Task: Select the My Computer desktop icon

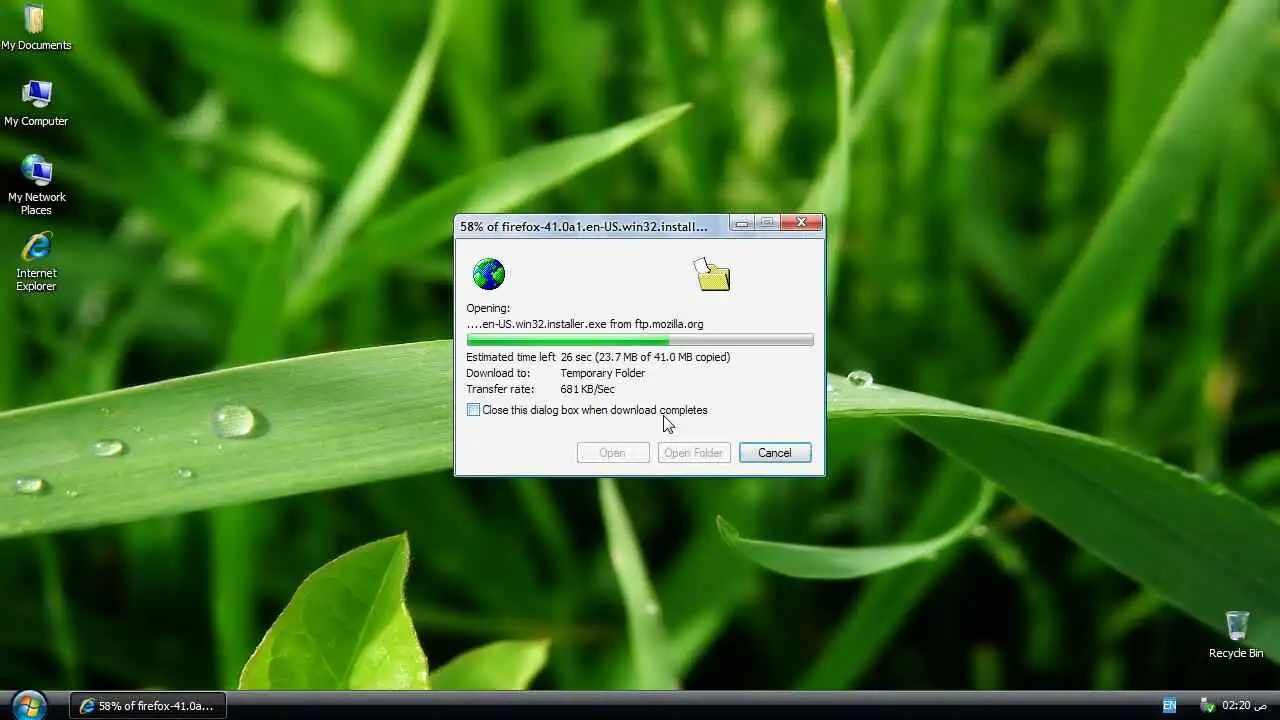Action: click(36, 103)
